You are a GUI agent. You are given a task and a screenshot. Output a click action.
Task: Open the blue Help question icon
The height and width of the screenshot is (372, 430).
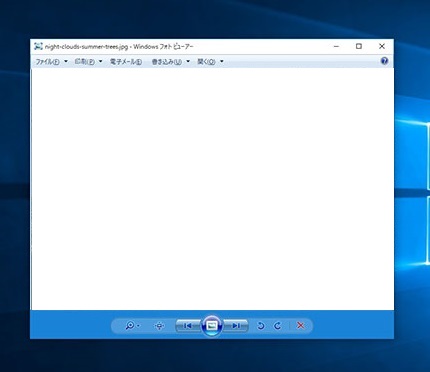tap(384, 61)
